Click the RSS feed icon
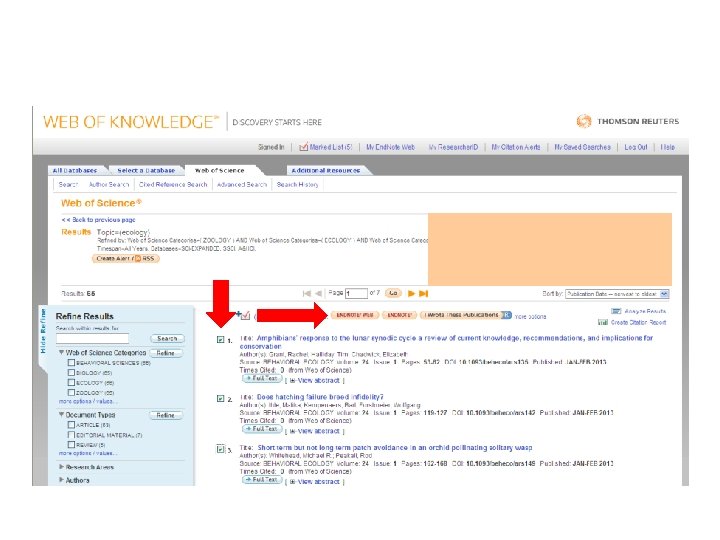The width and height of the screenshot is (720, 540). tap(138, 259)
